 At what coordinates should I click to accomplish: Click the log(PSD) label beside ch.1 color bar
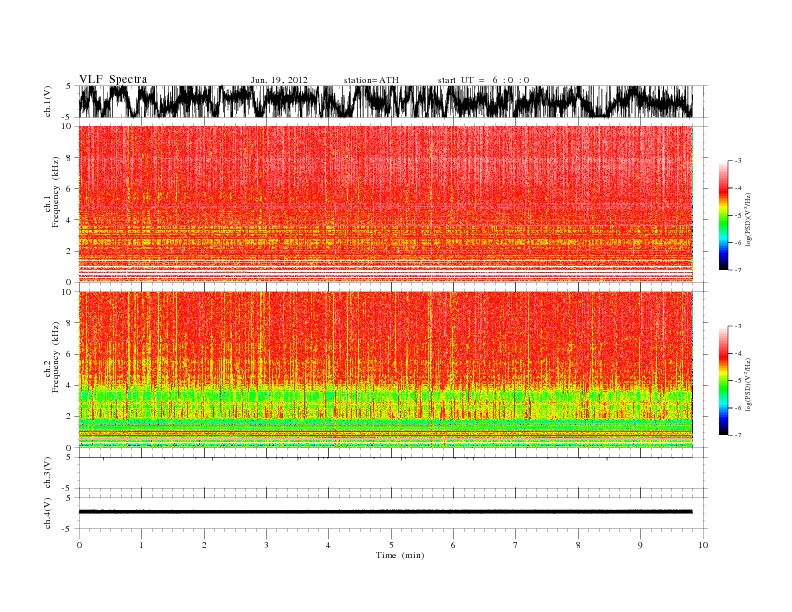point(748,220)
